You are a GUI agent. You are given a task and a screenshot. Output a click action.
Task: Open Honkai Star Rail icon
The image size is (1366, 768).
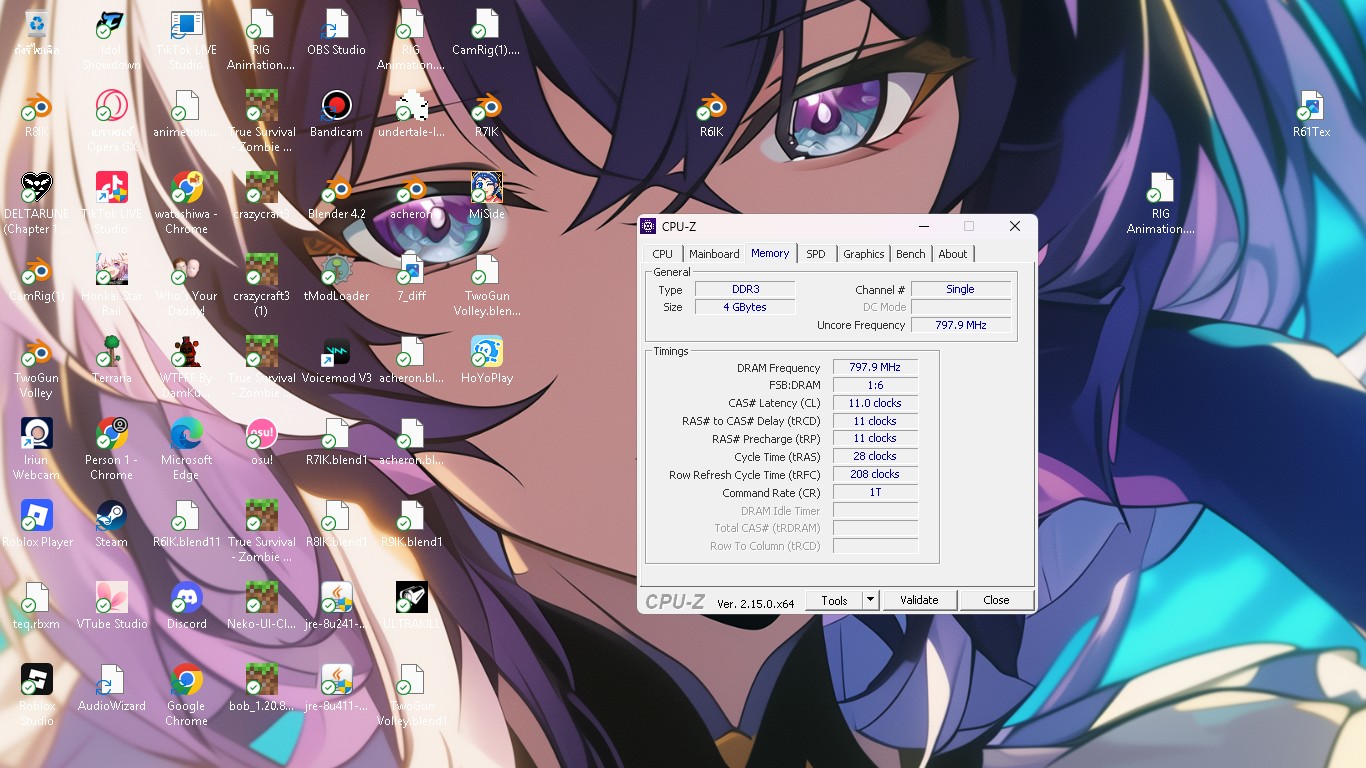[x=111, y=285]
